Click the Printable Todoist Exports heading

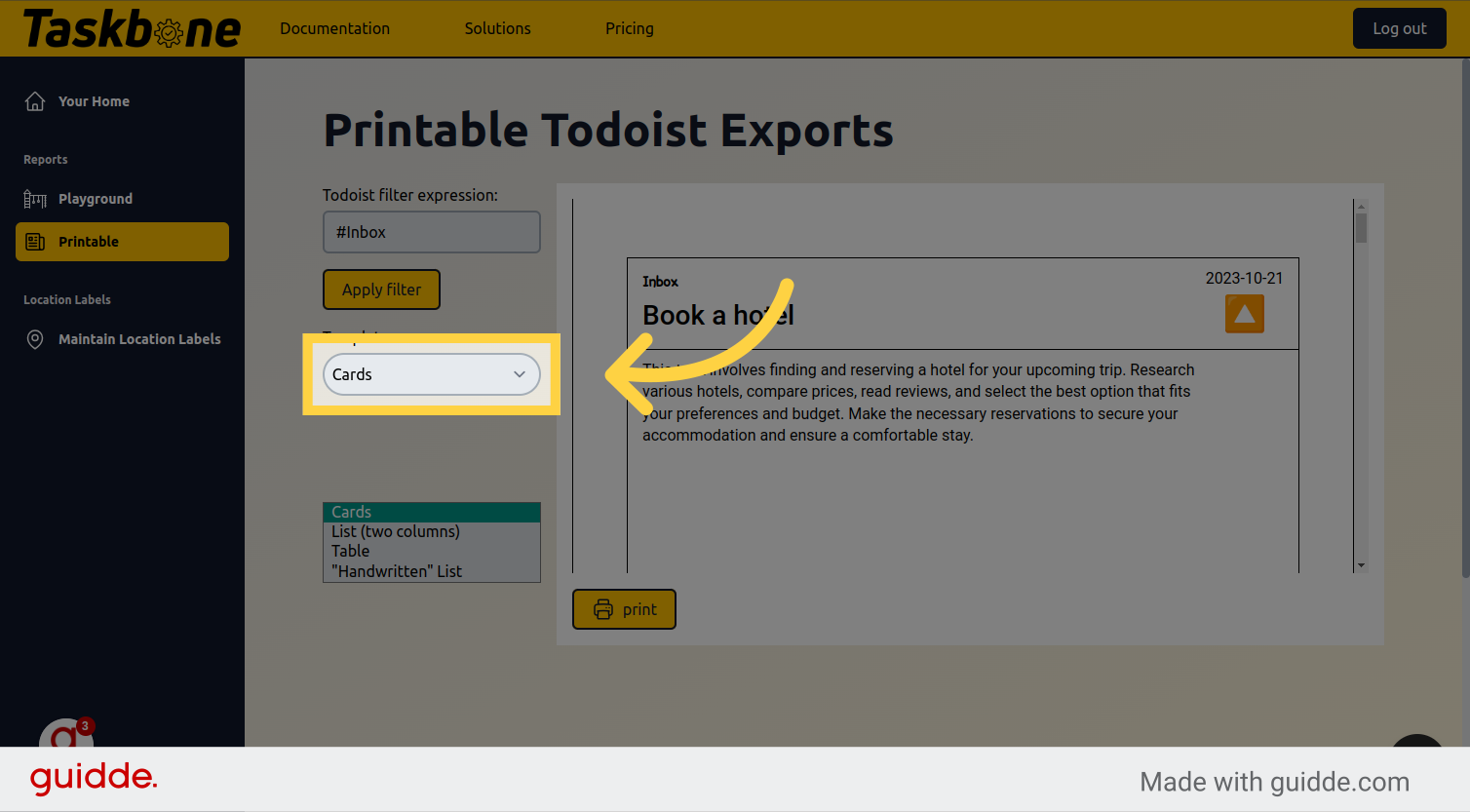tap(608, 131)
